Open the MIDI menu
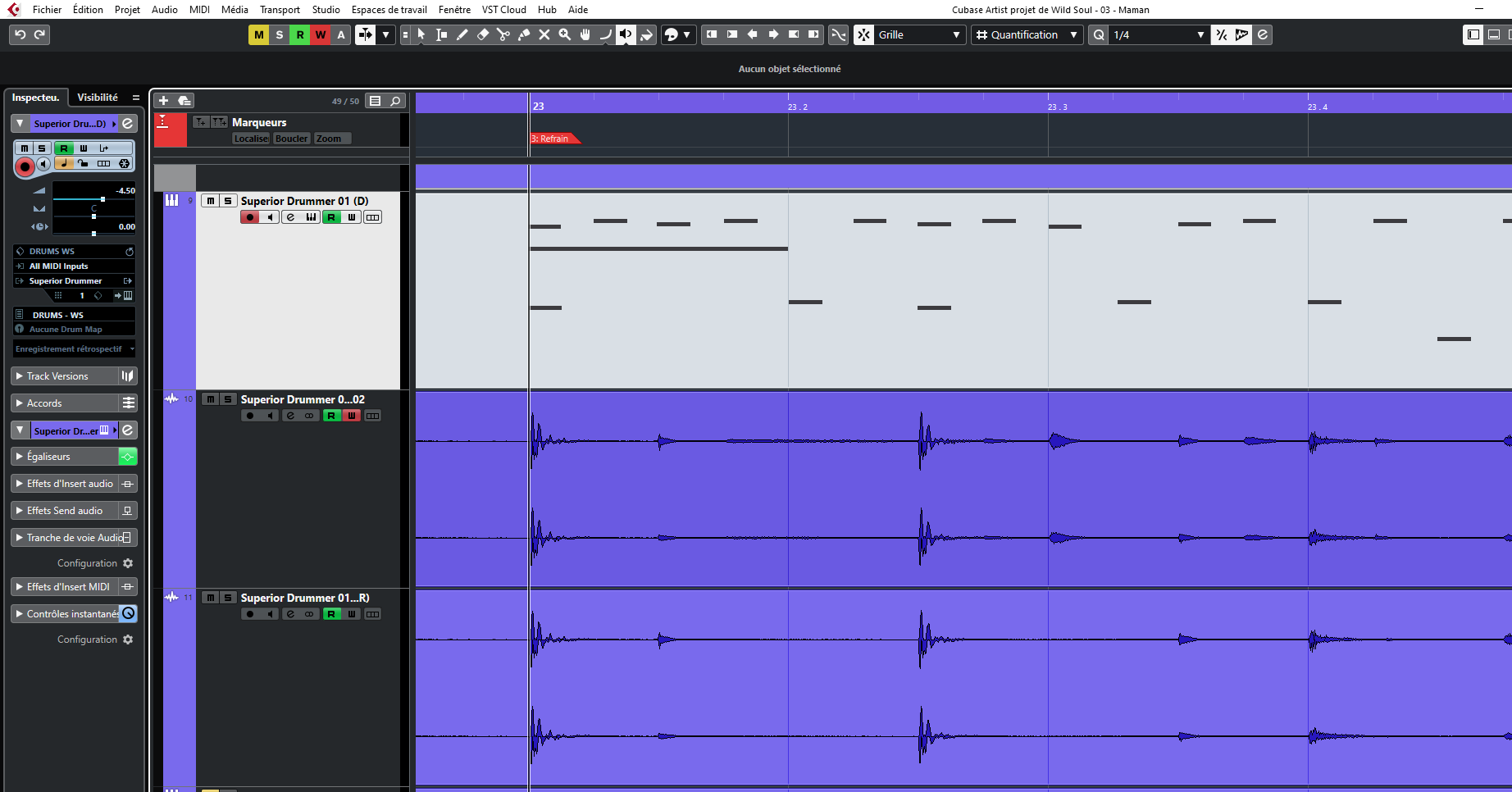This screenshot has height=792, width=1512. [199, 10]
